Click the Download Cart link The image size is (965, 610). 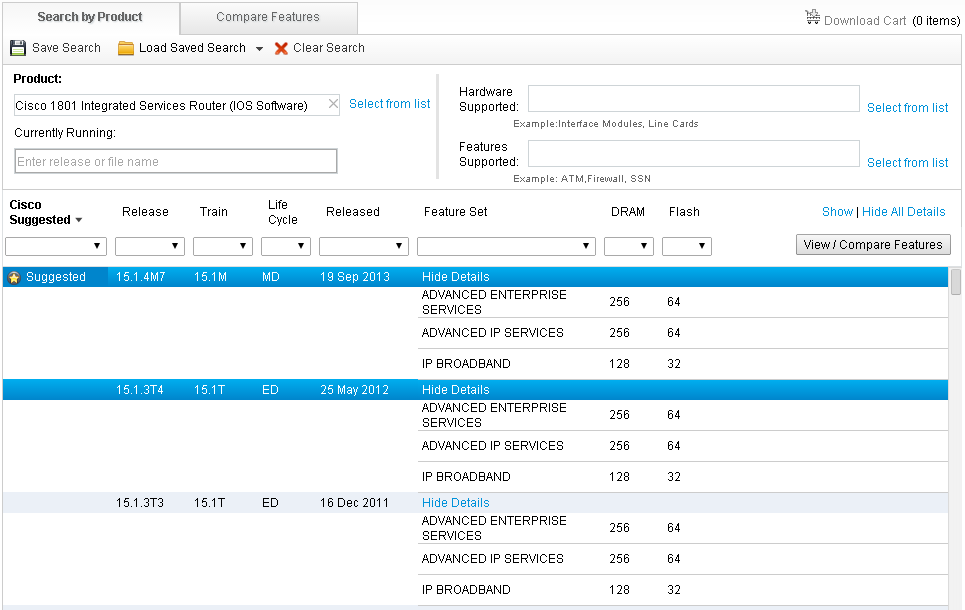click(865, 21)
